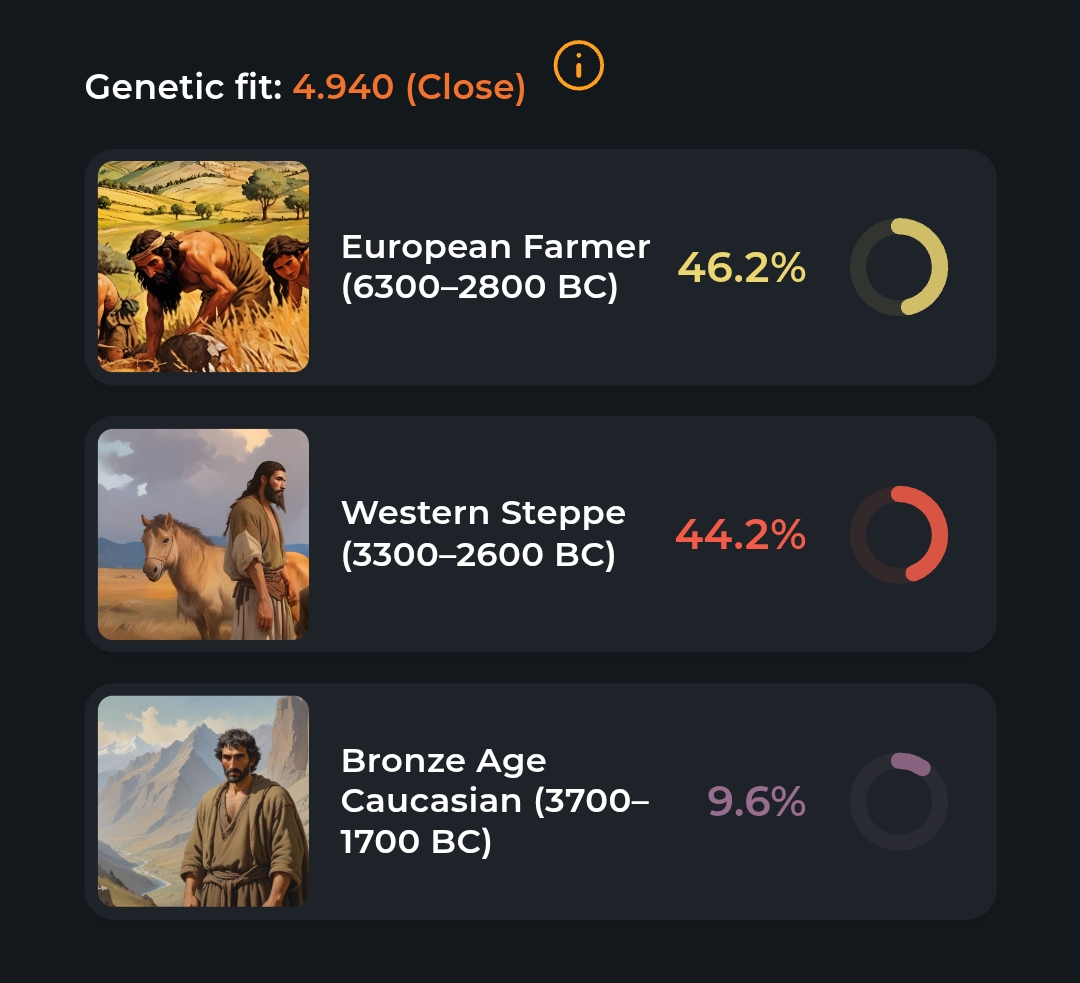Click the 9.6% percentage value

(x=756, y=802)
